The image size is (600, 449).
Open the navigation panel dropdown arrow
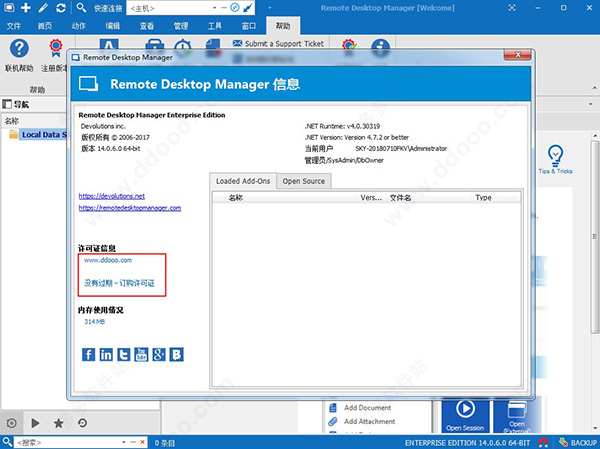[x=591, y=104]
